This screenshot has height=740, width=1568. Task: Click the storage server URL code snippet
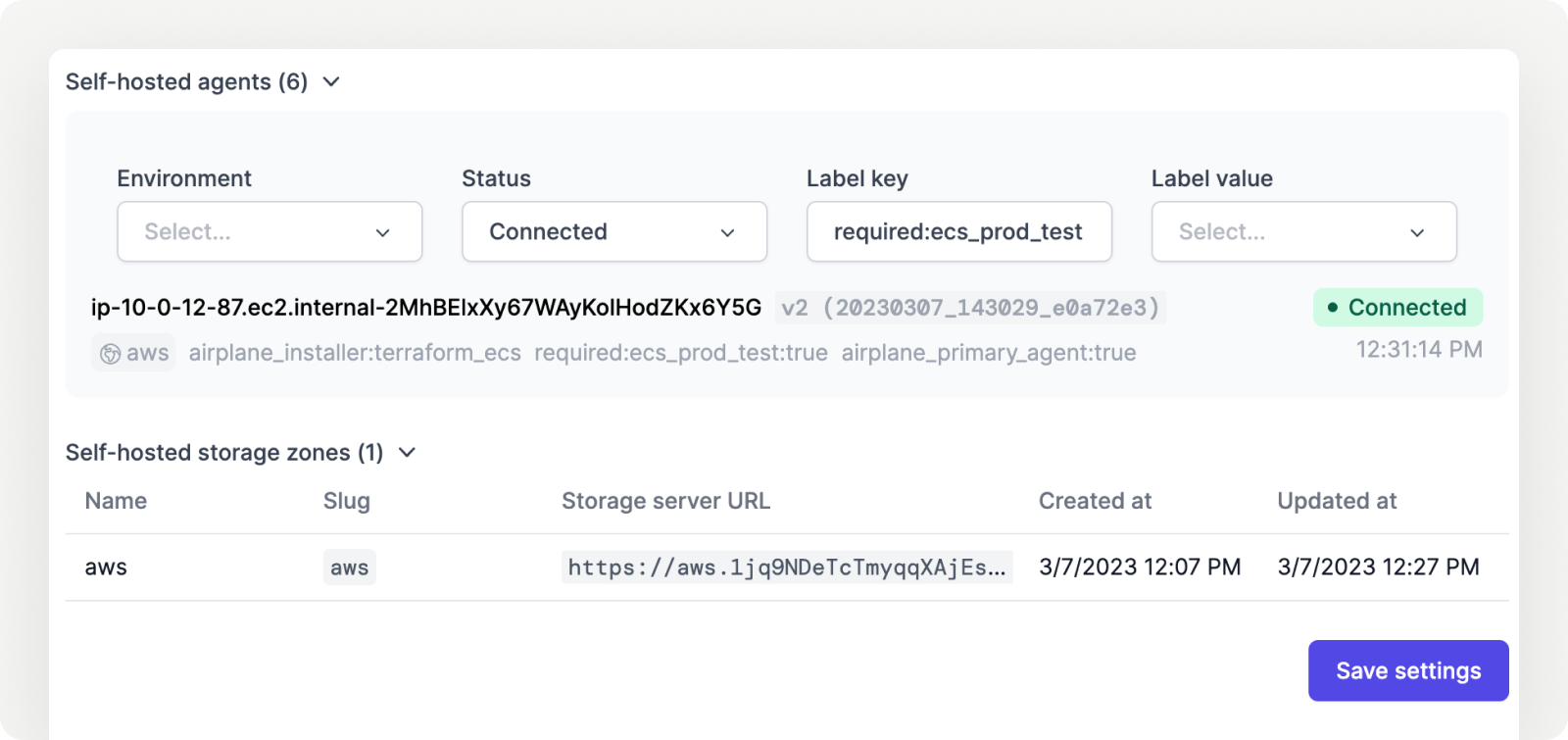787,567
